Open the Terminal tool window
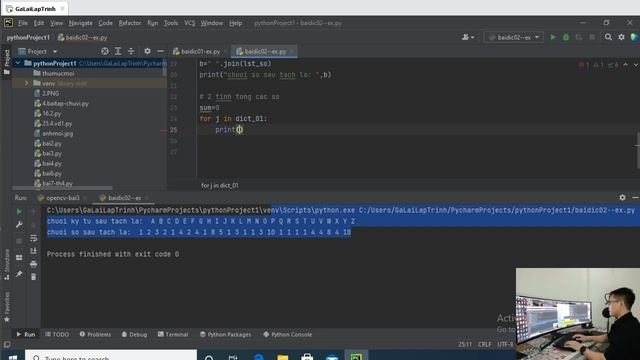 point(173,334)
